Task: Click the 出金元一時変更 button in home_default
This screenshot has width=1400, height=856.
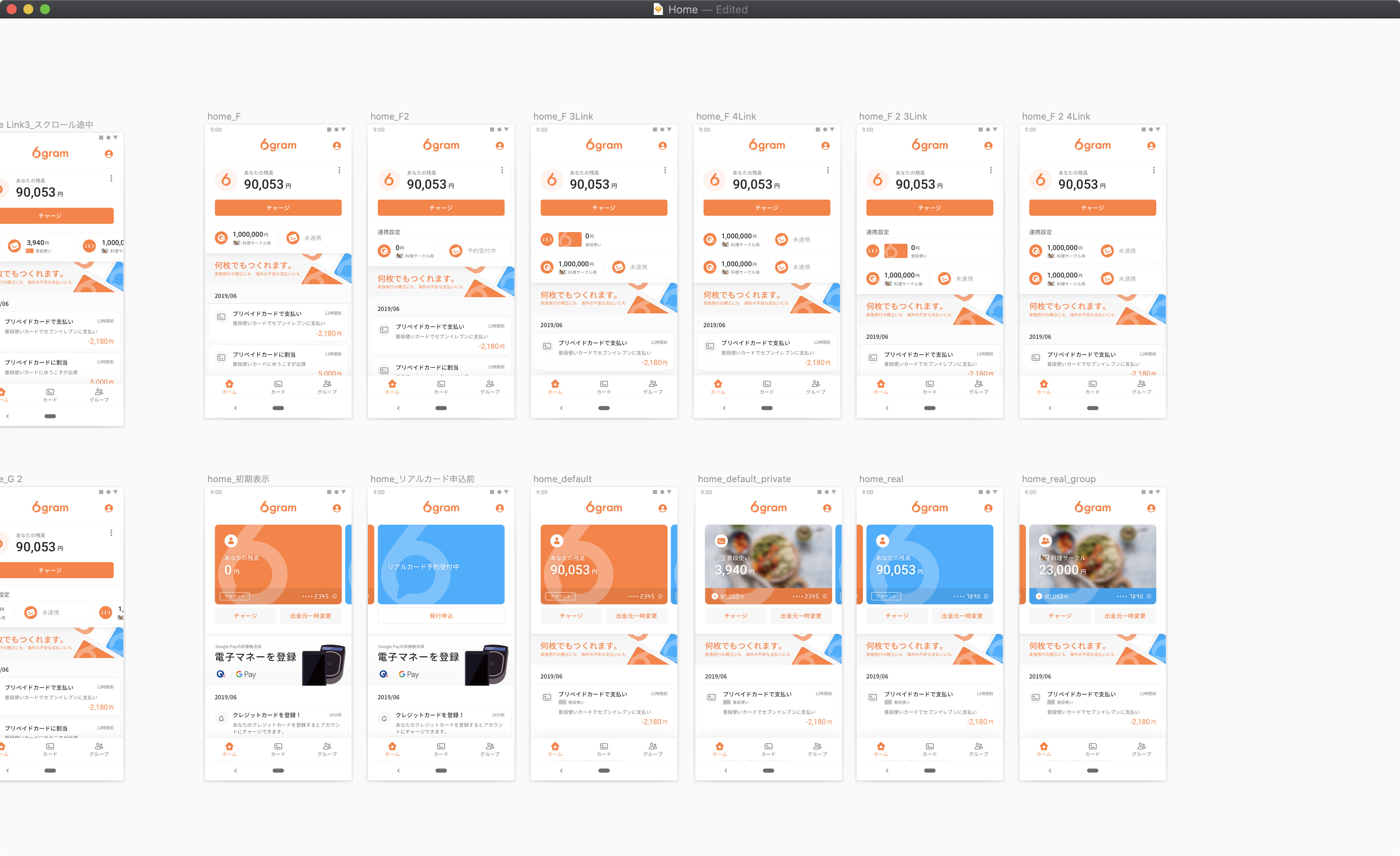Action: [x=636, y=616]
